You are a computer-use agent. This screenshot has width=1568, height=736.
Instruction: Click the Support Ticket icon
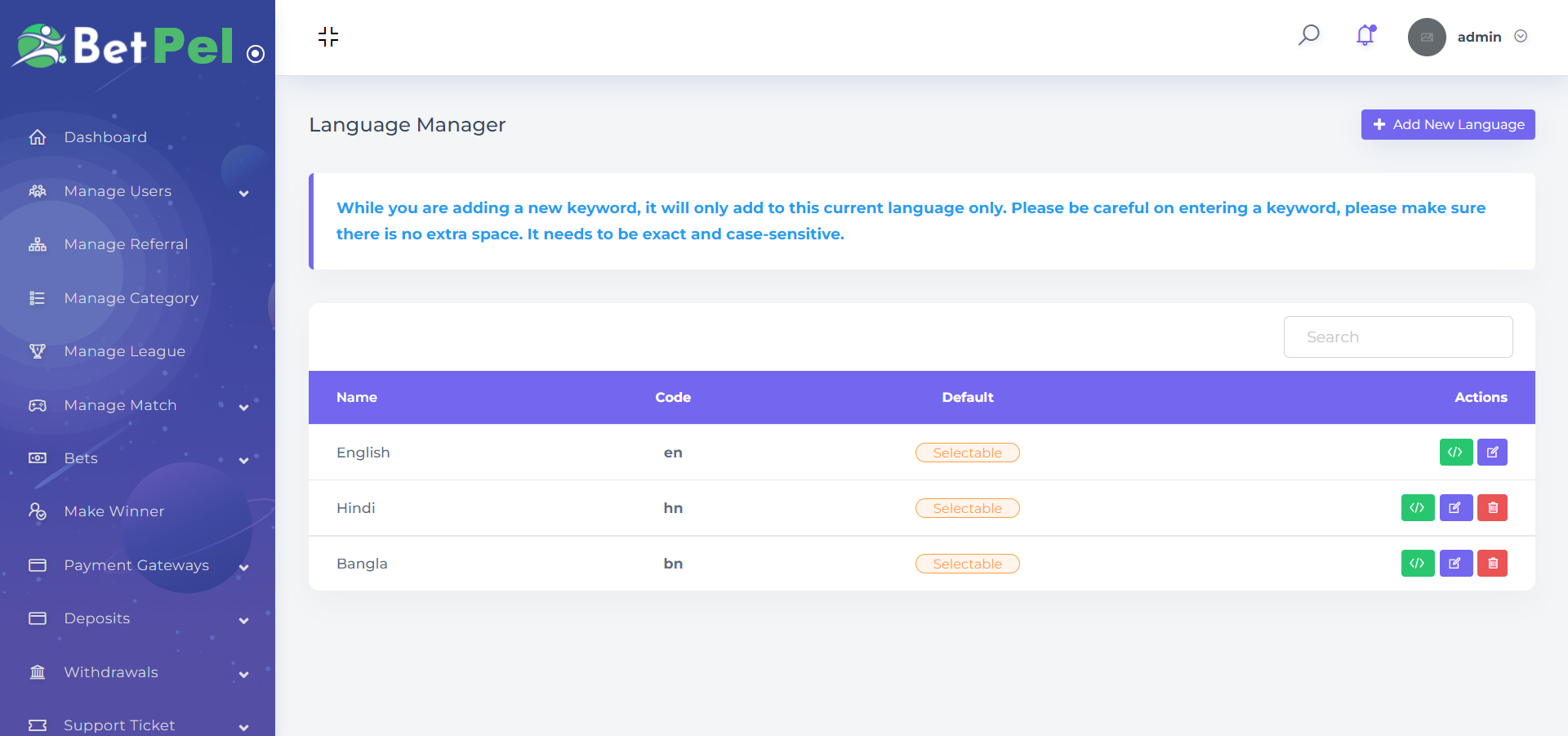[38, 725]
